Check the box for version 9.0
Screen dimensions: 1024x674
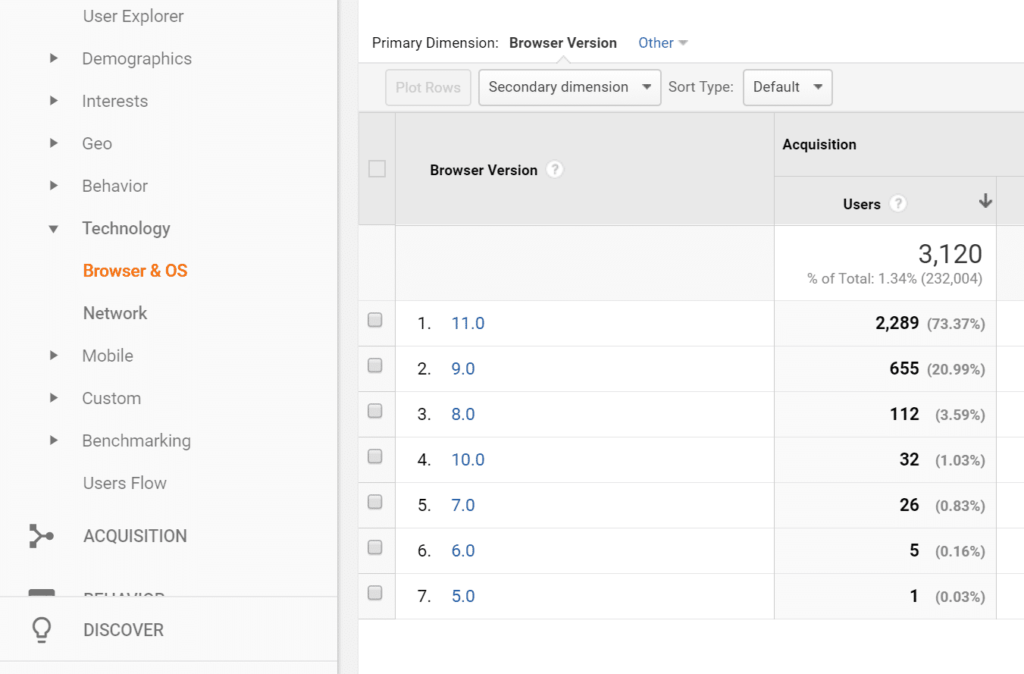(x=375, y=367)
